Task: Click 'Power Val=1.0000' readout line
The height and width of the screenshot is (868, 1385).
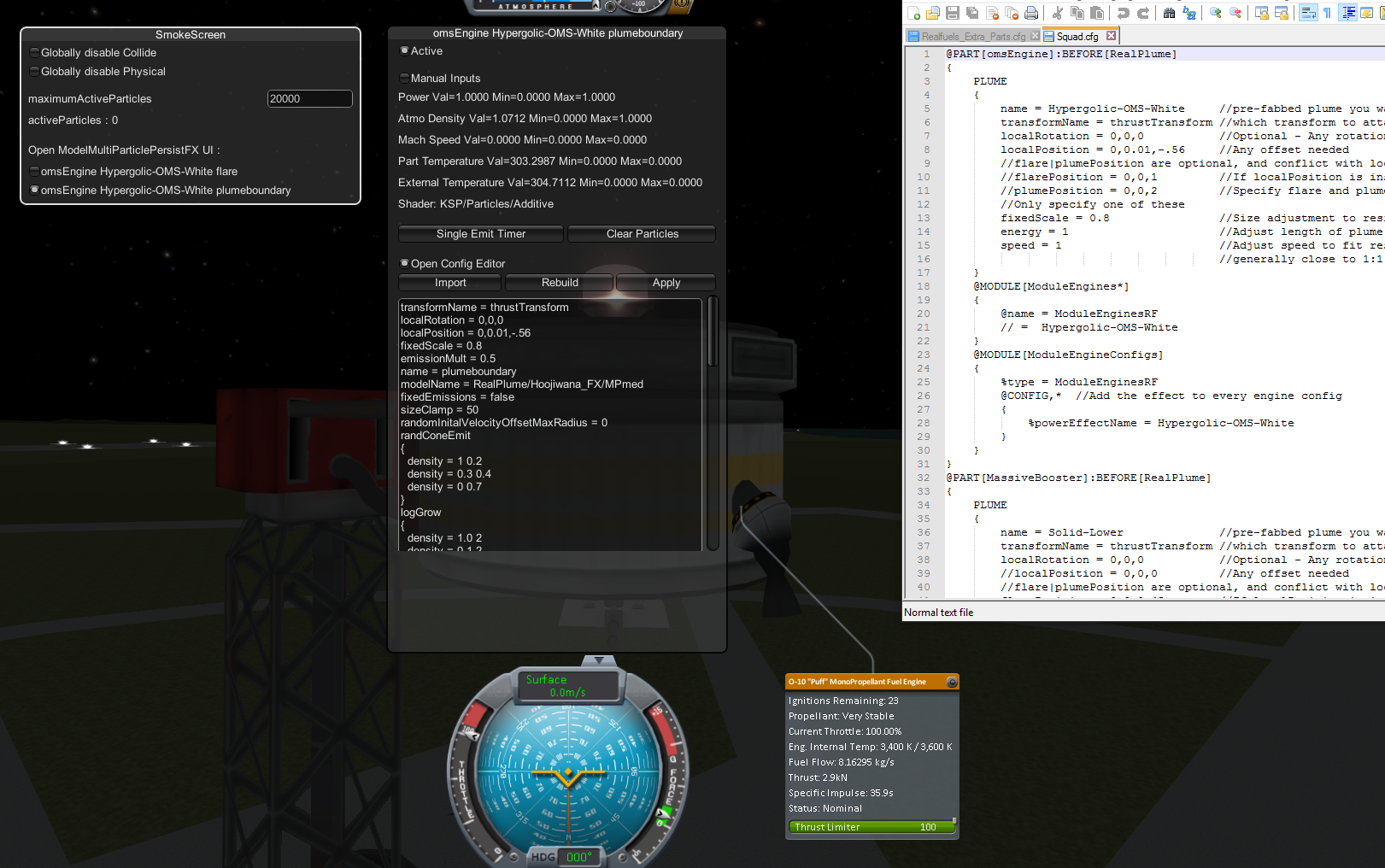Action: click(507, 97)
